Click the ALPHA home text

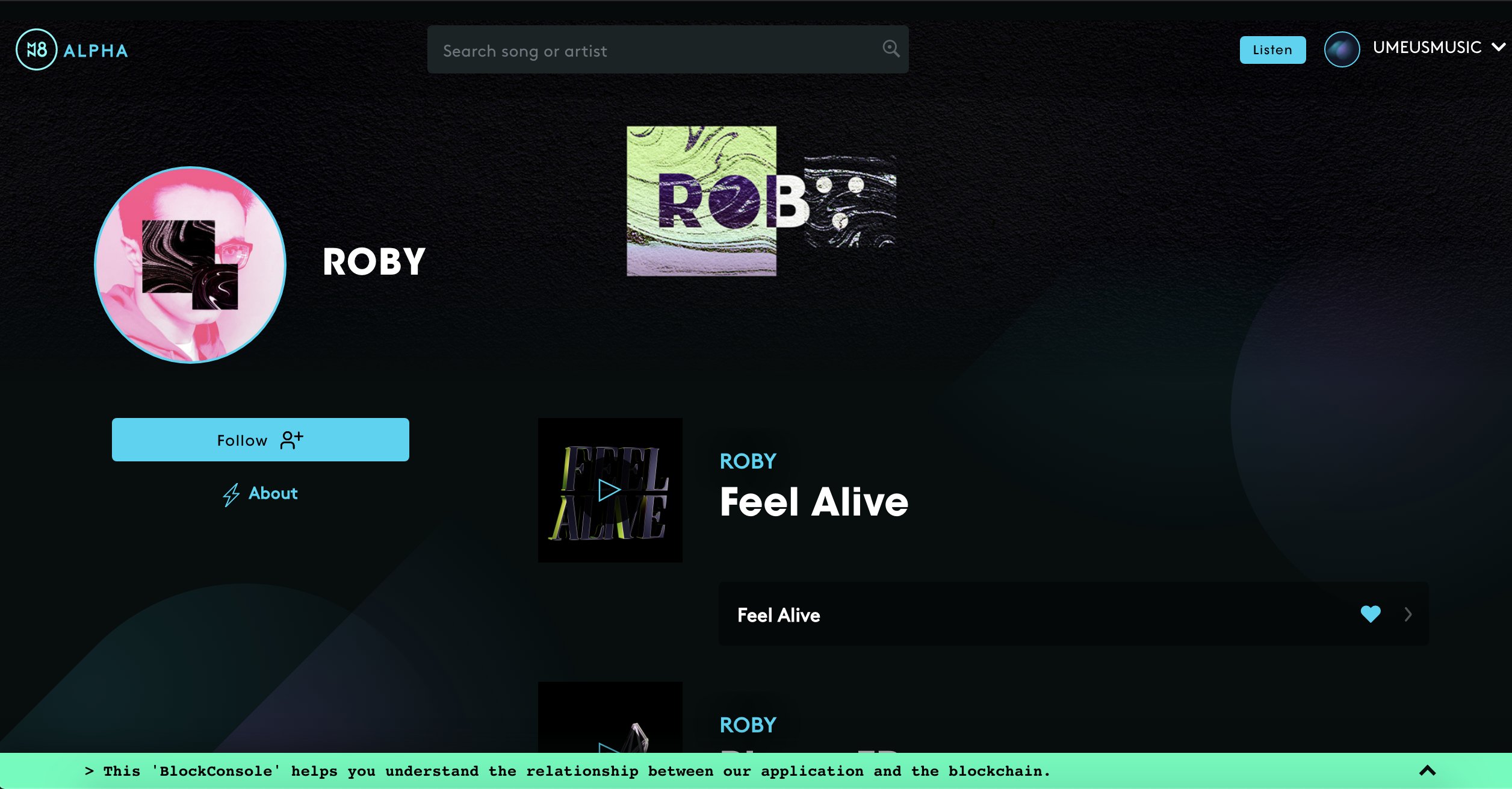coord(96,51)
